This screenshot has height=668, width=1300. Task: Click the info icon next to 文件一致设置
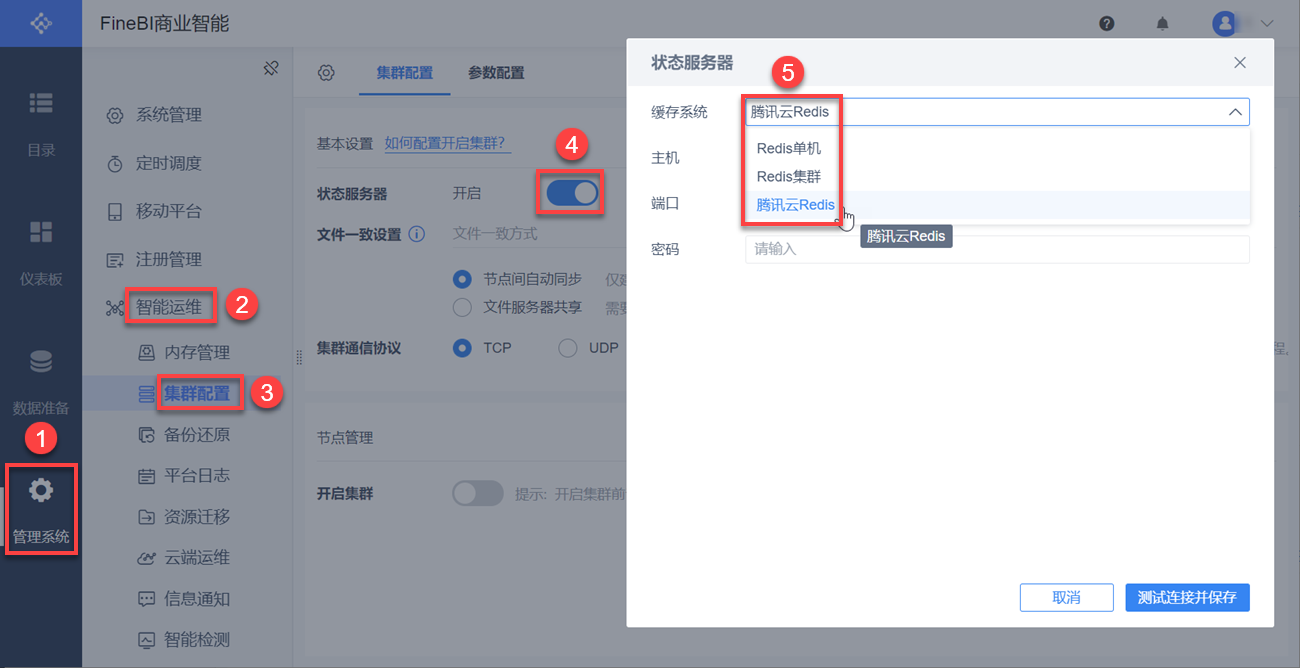pos(417,234)
